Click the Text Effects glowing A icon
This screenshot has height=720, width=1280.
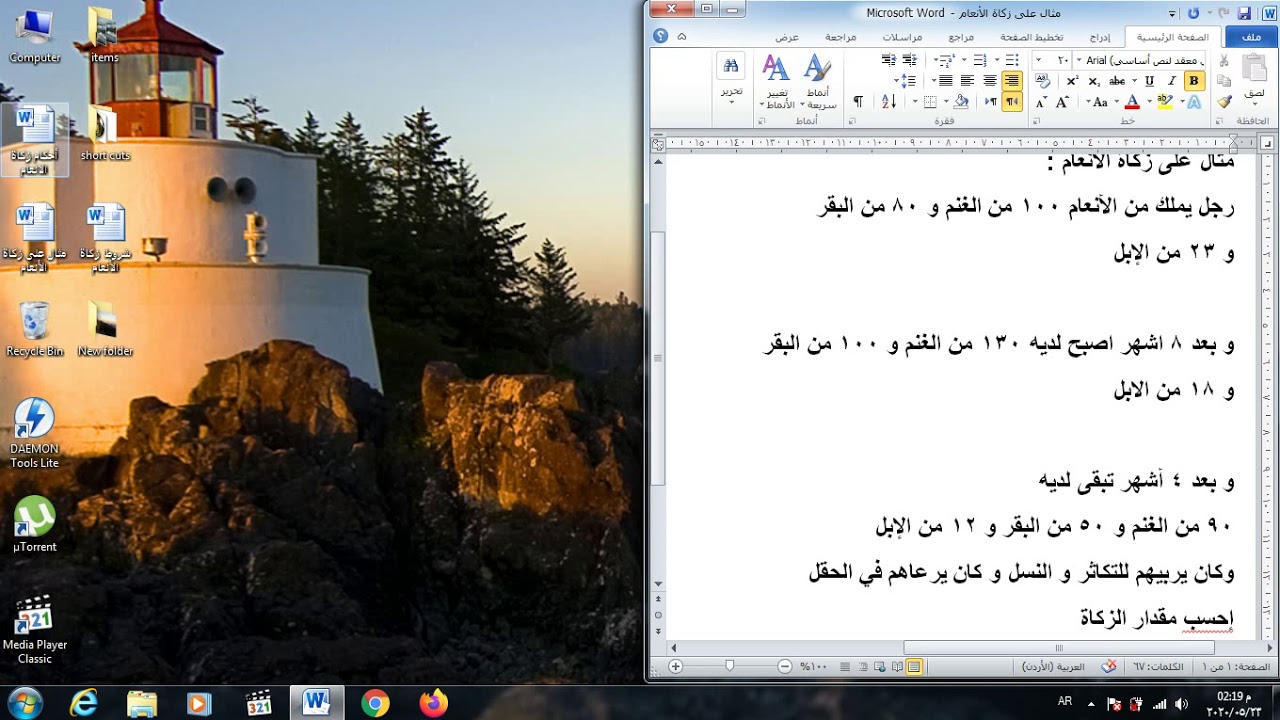[1194, 101]
